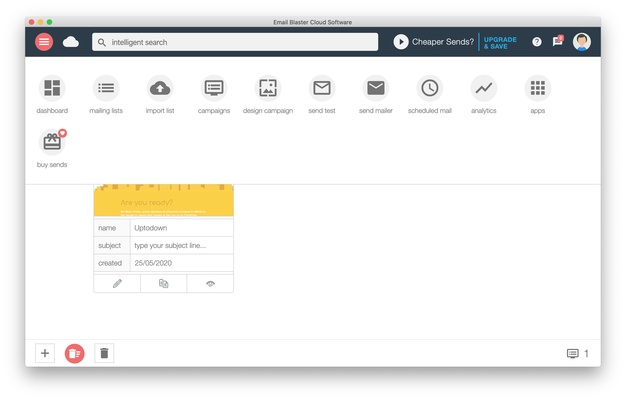The width and height of the screenshot is (626, 400).
Task: Preview campaign with the eye icon
Action: click(210, 284)
